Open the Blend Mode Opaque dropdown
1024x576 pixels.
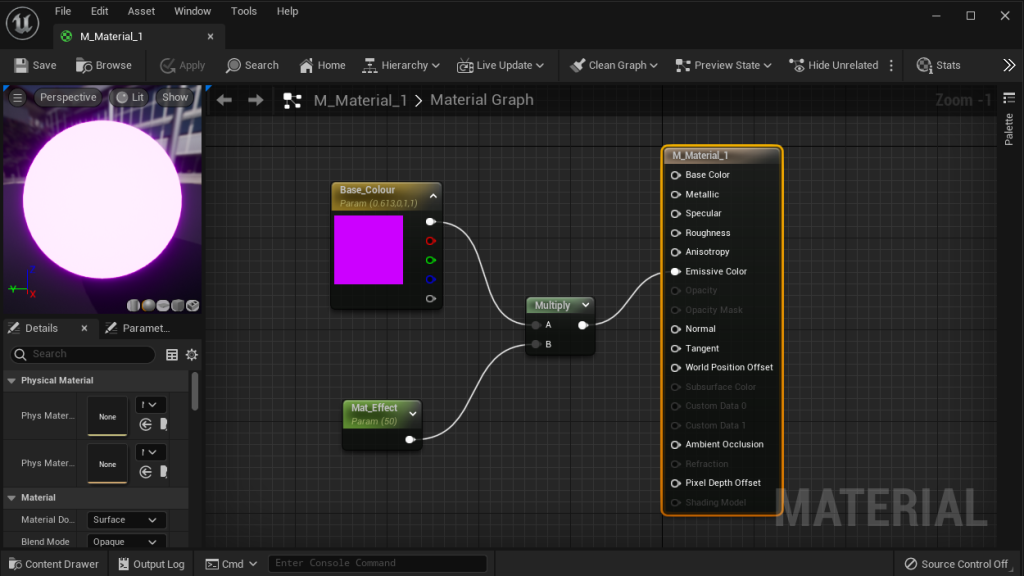(126, 542)
